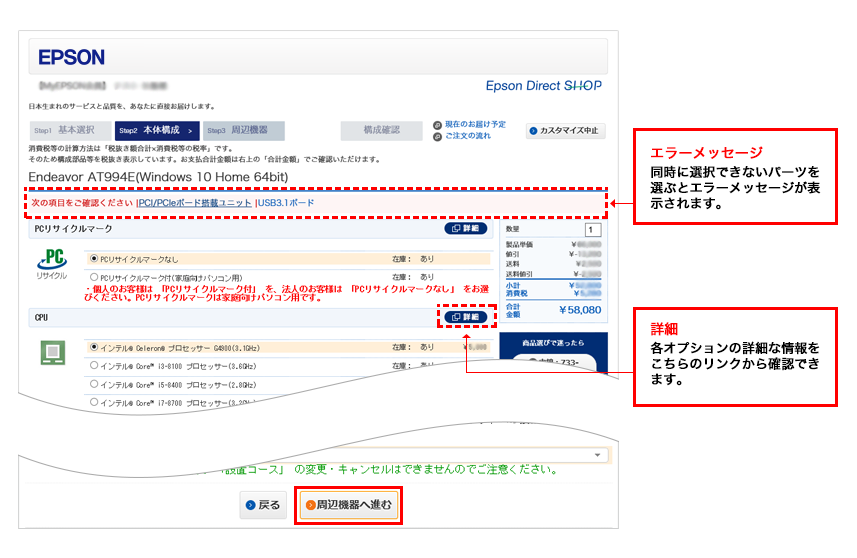The height and width of the screenshot is (558, 857).
Task: Select PCリサイクルマーク付 (家庭向けパソコン用) option
Action: (x=95, y=277)
